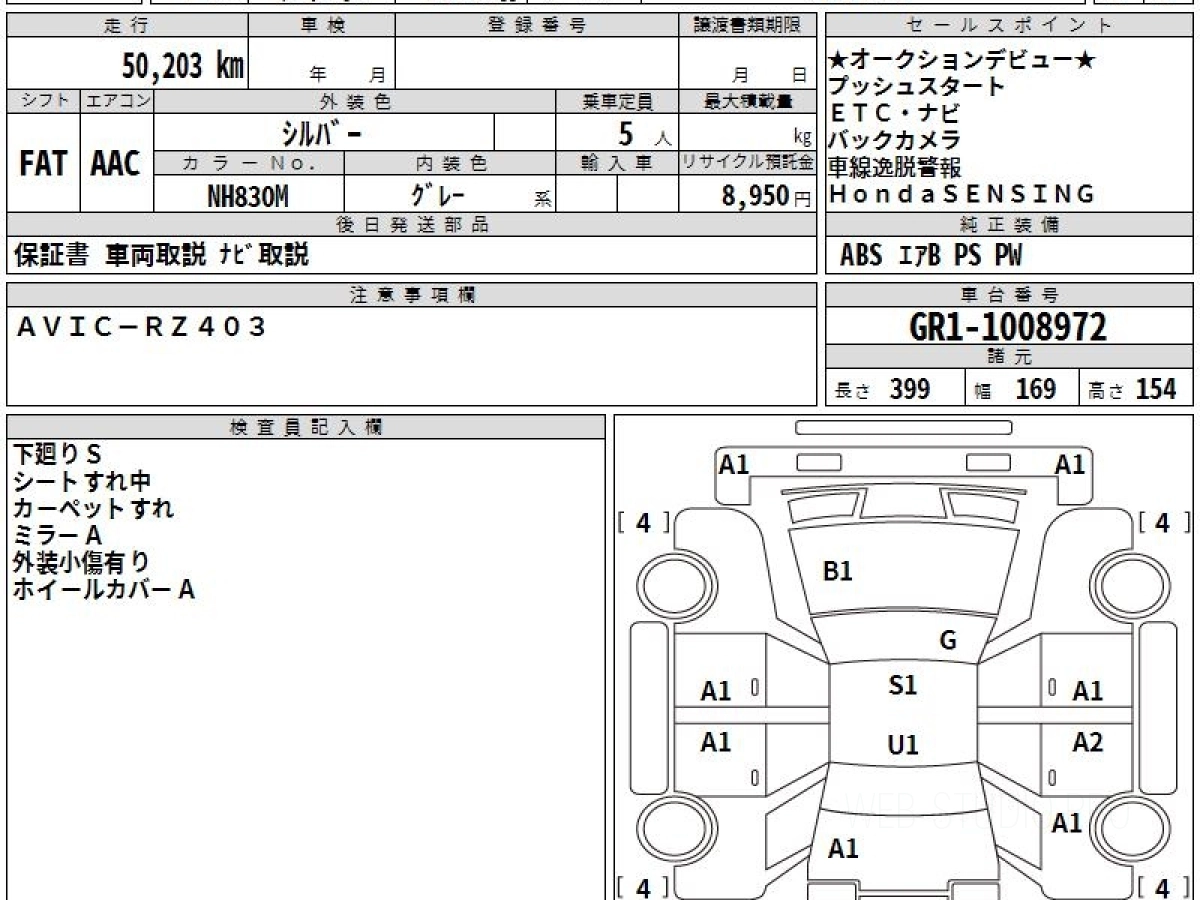Image resolution: width=1200 pixels, height=900 pixels.
Task: Select the ★オークションデビュー★ sales point
Action: [962, 60]
